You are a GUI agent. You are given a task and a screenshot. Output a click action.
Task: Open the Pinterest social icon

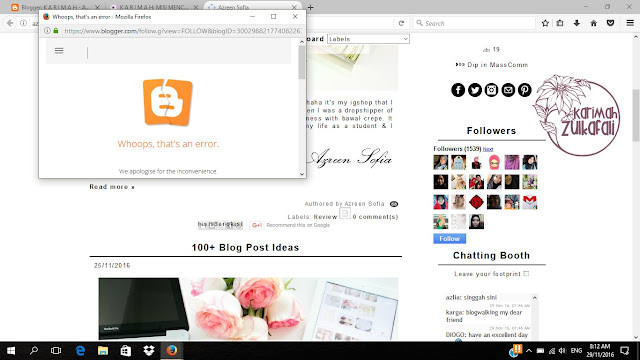[524, 90]
